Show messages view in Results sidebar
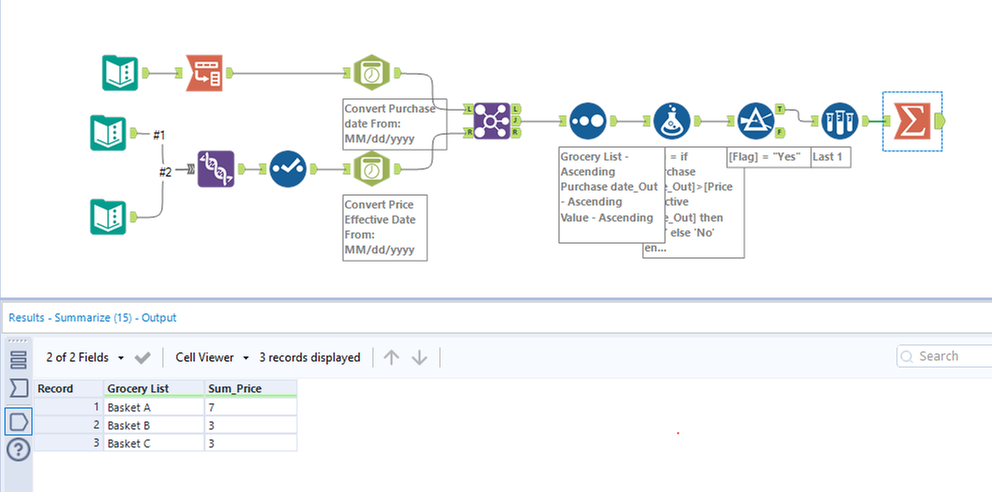 point(18,359)
